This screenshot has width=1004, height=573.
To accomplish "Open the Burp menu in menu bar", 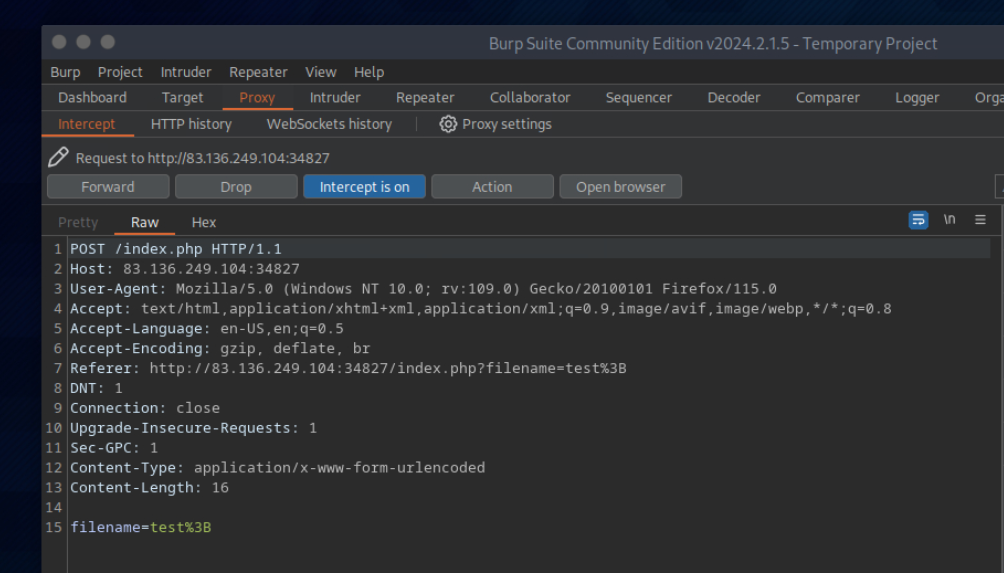I will [65, 72].
